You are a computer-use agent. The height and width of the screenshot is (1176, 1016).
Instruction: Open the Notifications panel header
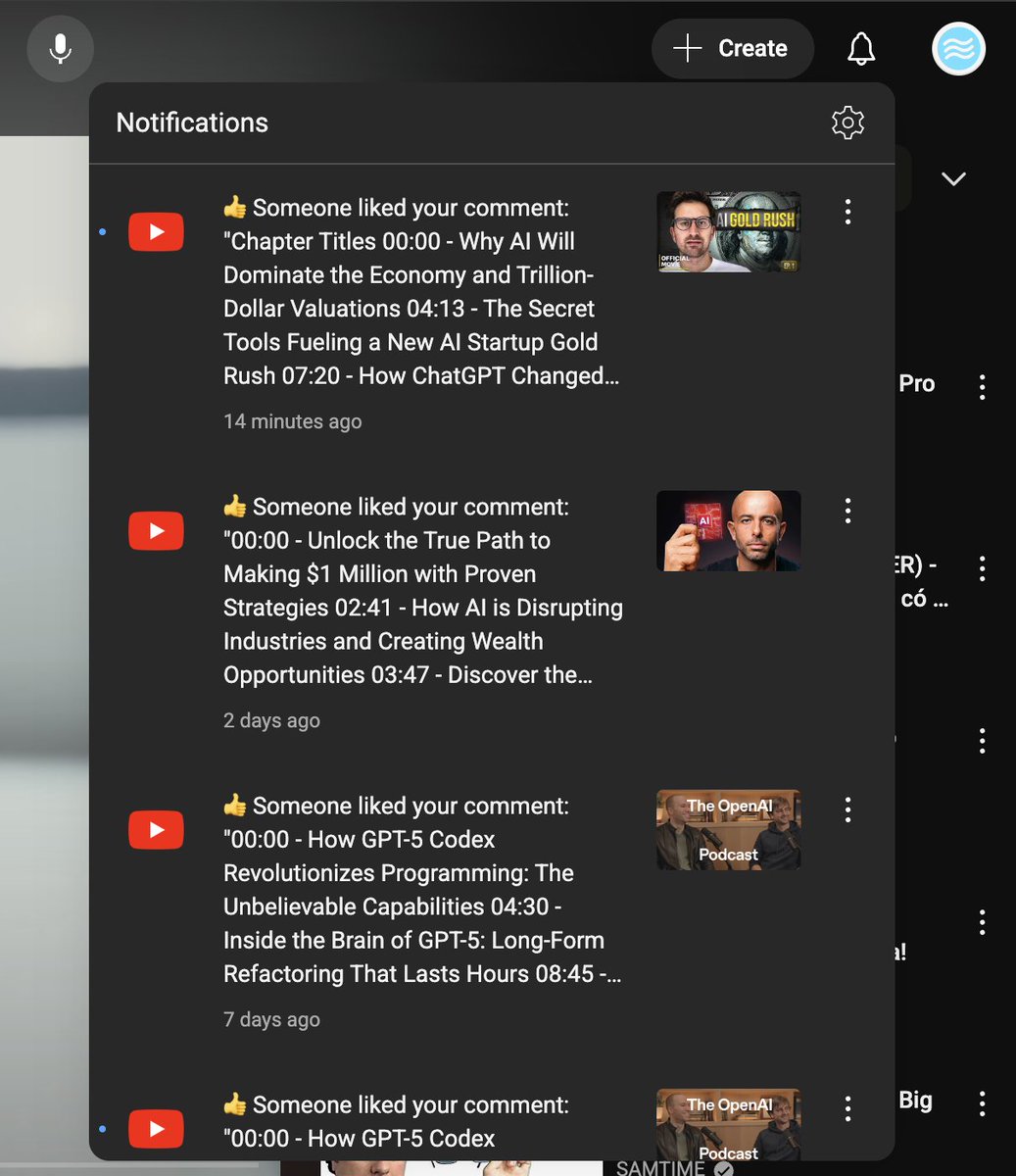pos(192,122)
